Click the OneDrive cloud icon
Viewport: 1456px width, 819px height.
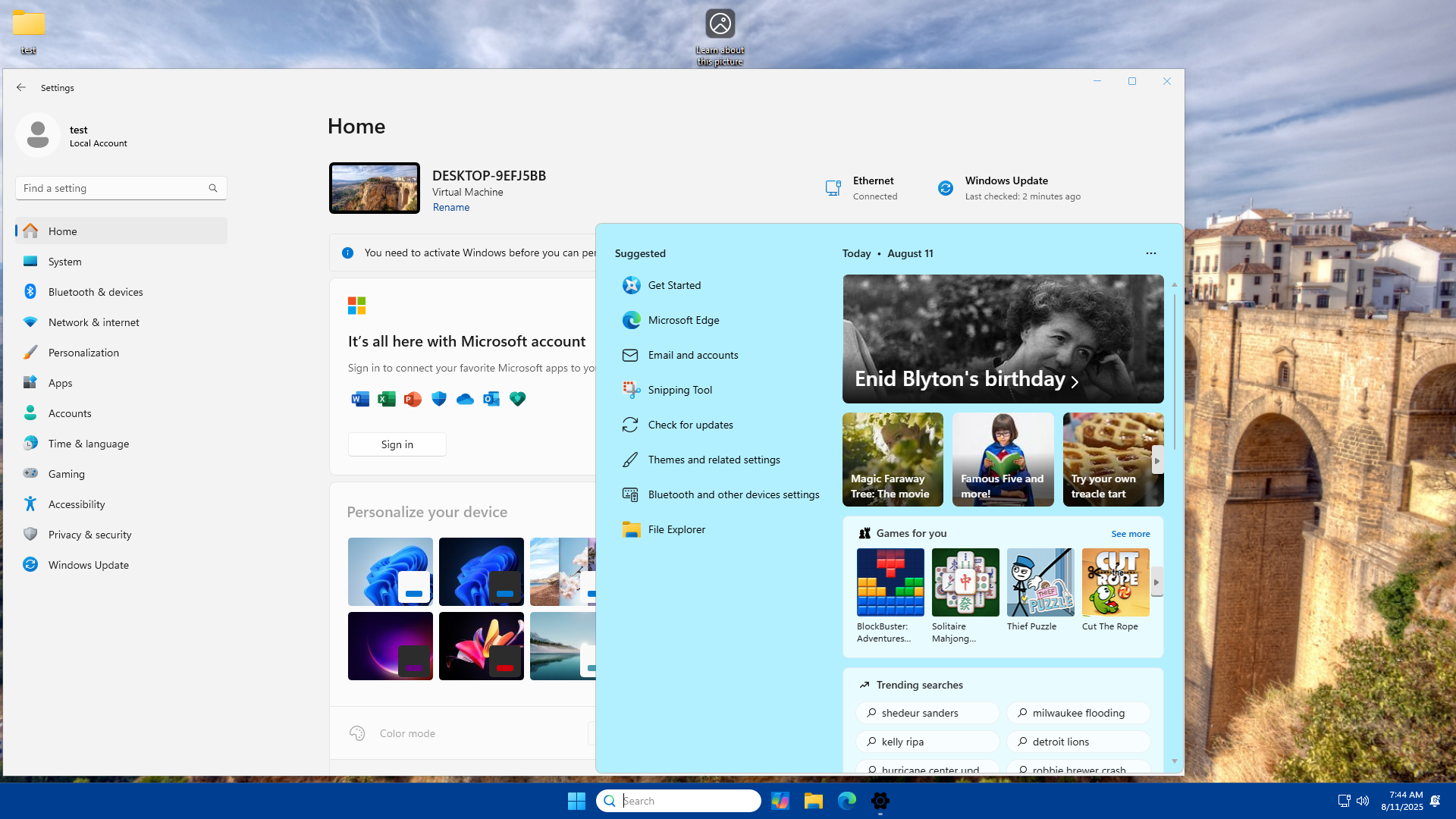465,399
